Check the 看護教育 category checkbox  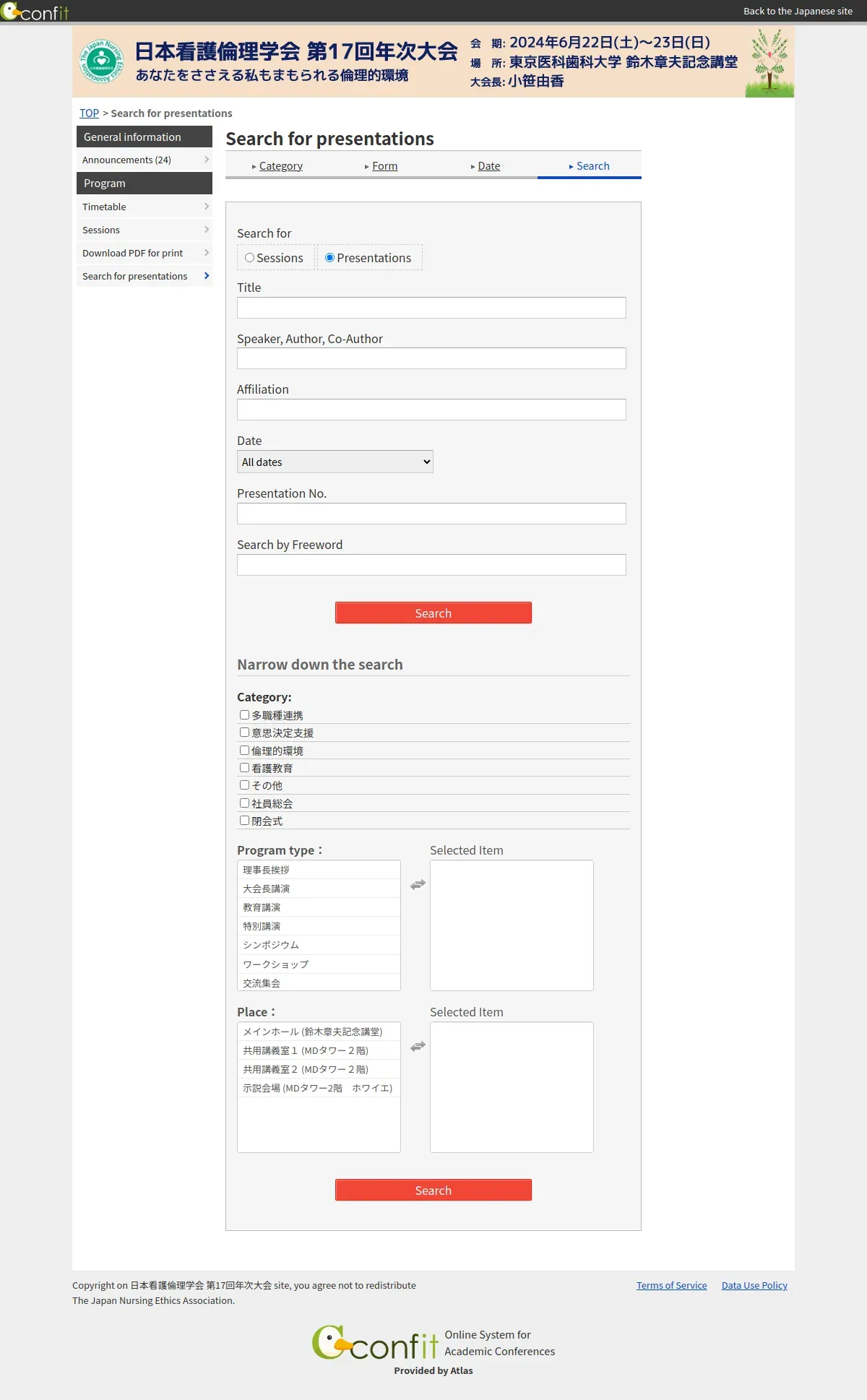coord(245,768)
